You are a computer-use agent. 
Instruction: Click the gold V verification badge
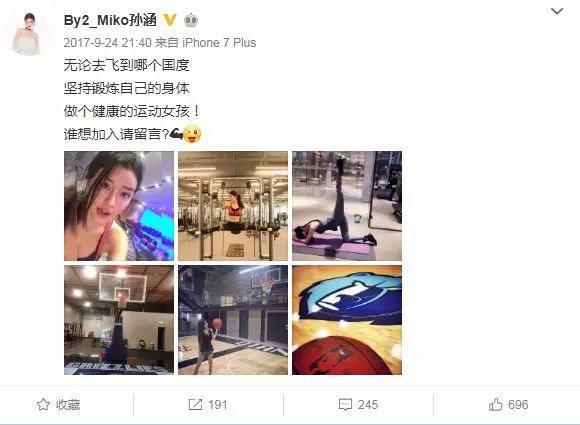click(x=170, y=20)
